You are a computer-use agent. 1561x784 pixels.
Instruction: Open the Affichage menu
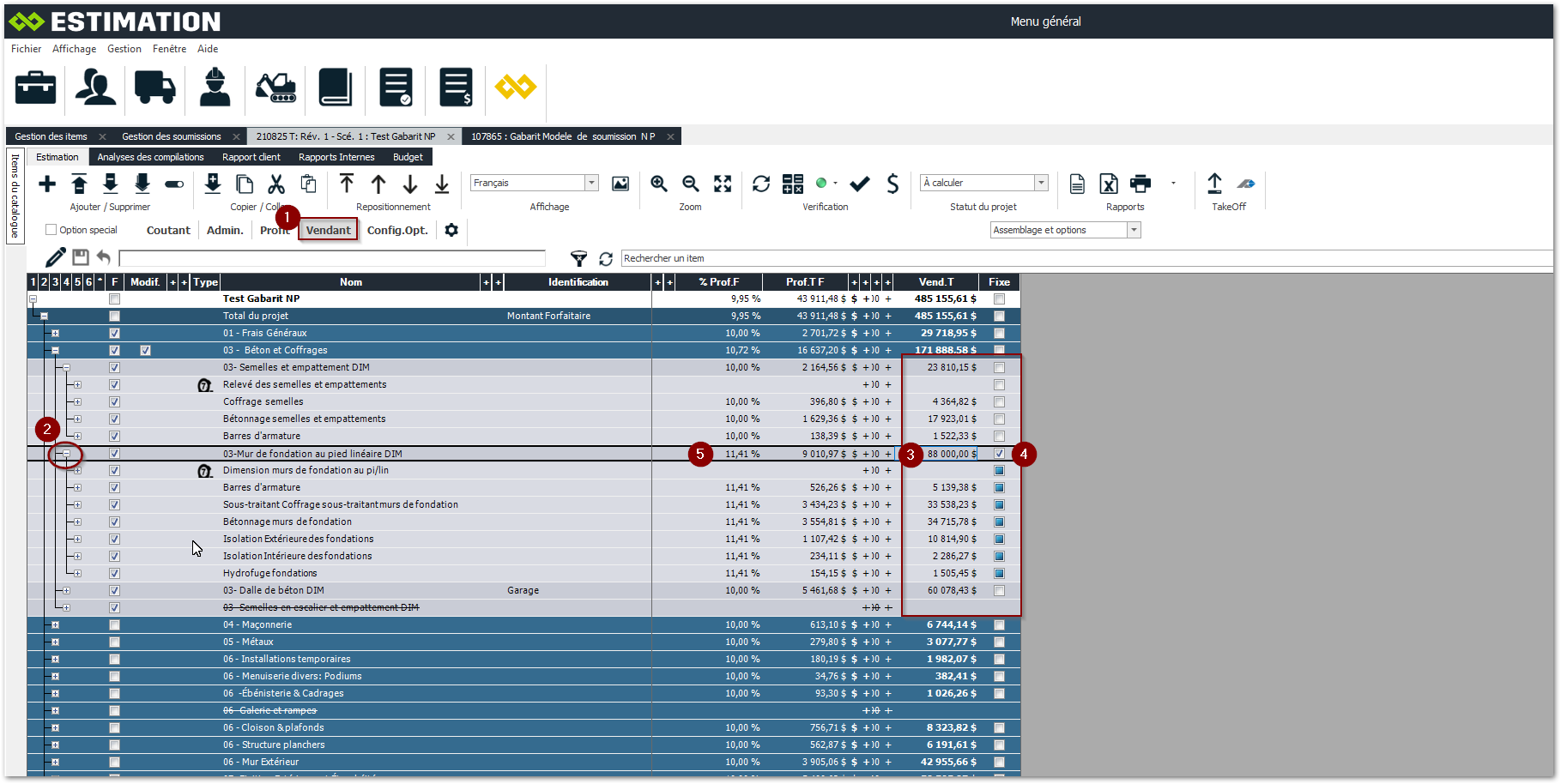pyautogui.click(x=74, y=49)
